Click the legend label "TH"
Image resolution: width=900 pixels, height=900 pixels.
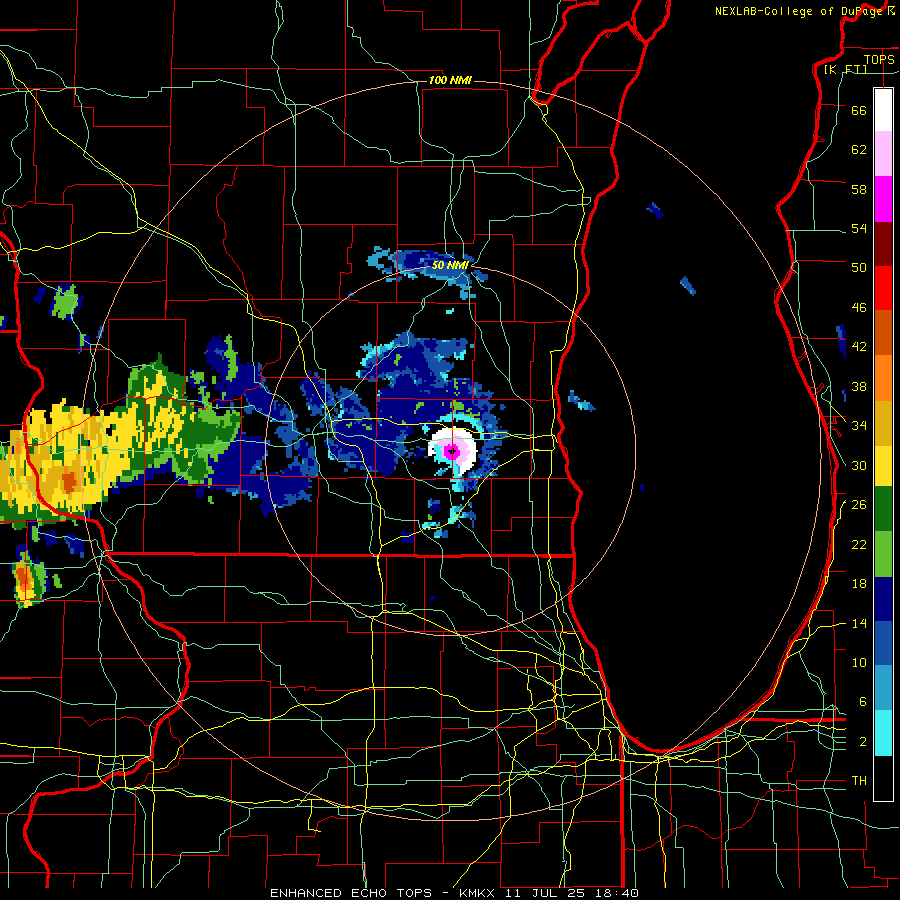click(859, 781)
